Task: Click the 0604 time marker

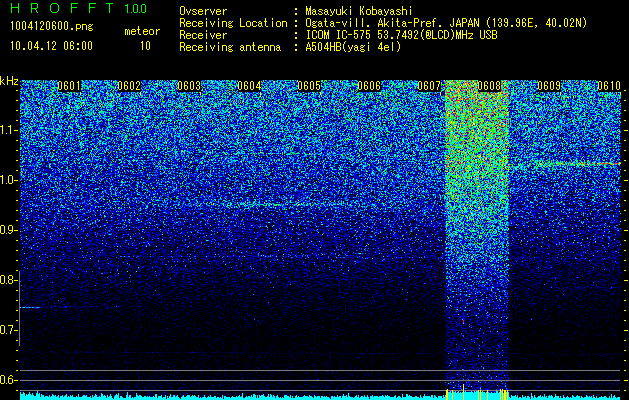Action: (x=249, y=86)
